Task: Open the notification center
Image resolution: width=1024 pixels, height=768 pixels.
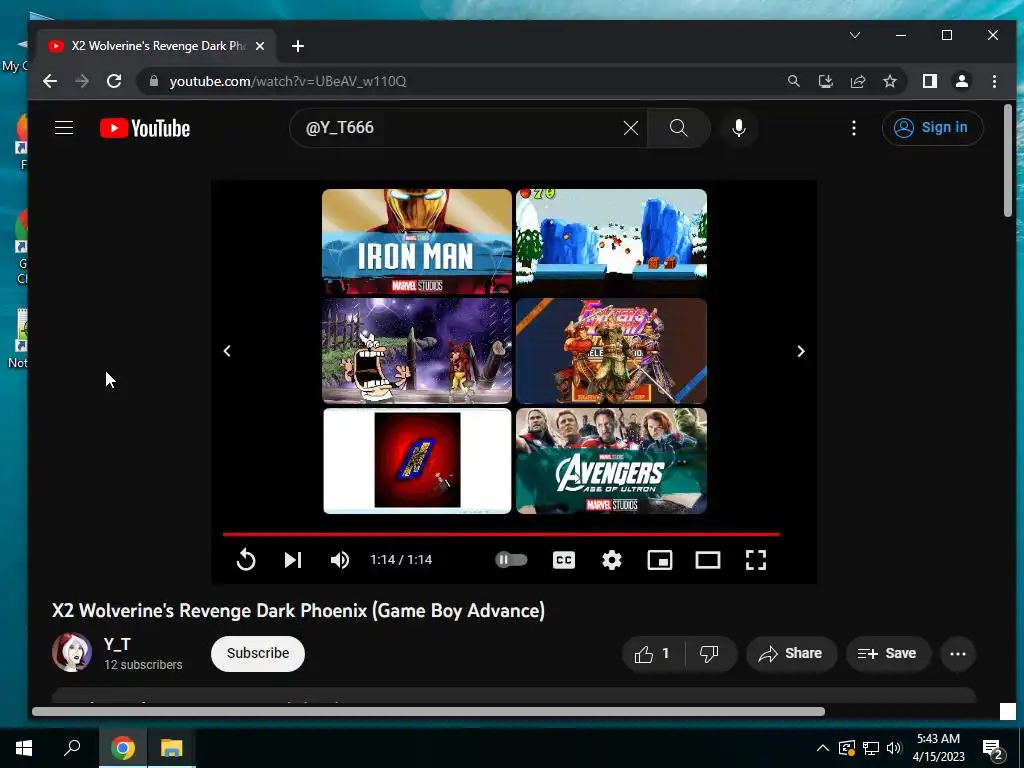Action: [992, 750]
